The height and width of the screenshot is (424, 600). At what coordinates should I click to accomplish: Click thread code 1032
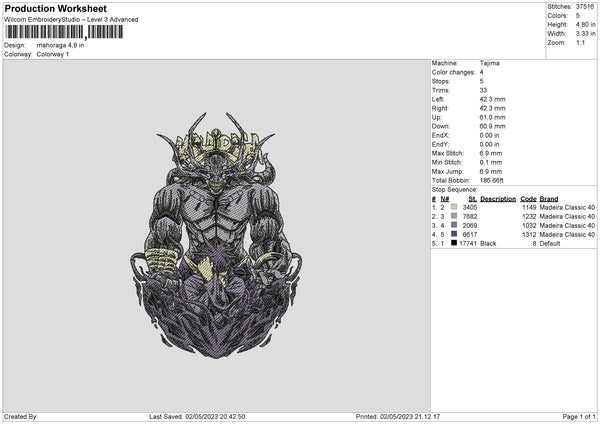point(529,225)
